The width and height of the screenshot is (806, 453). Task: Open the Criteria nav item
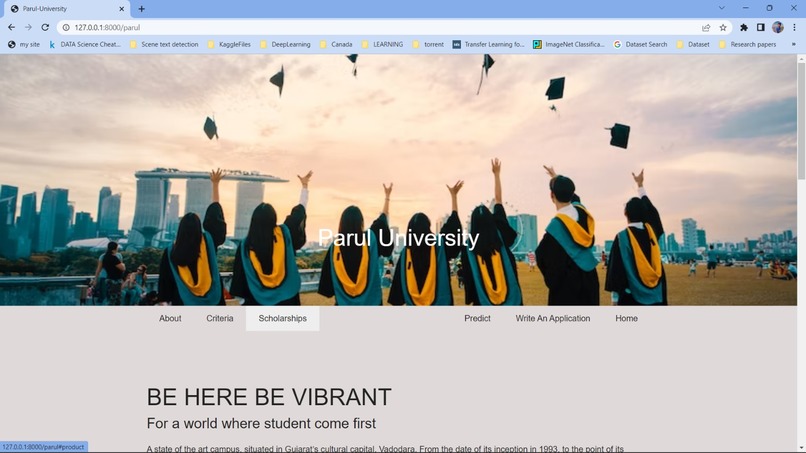219,318
